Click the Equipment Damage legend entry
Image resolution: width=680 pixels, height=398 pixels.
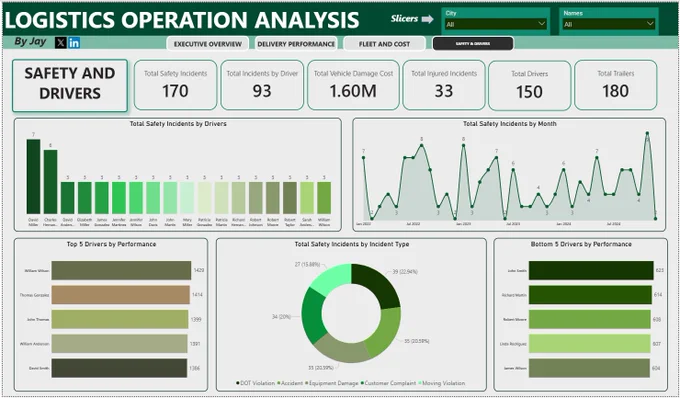[x=332, y=383]
